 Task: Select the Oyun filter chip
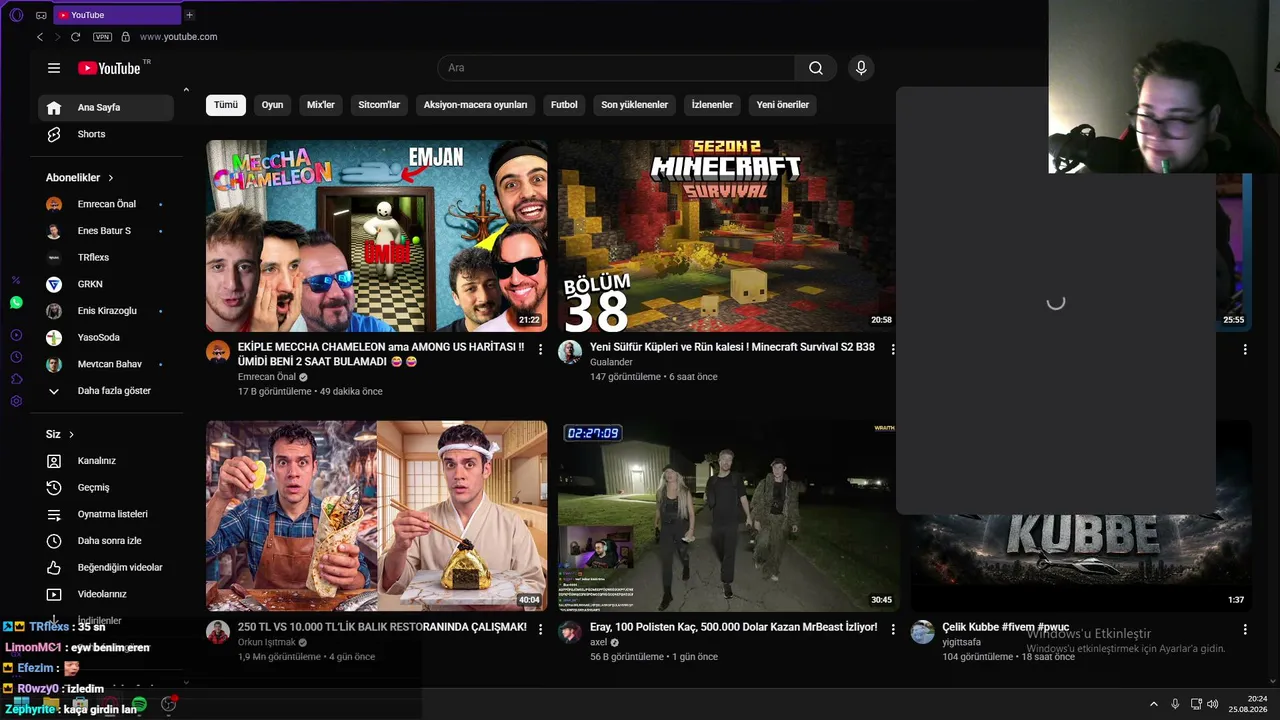(x=272, y=105)
